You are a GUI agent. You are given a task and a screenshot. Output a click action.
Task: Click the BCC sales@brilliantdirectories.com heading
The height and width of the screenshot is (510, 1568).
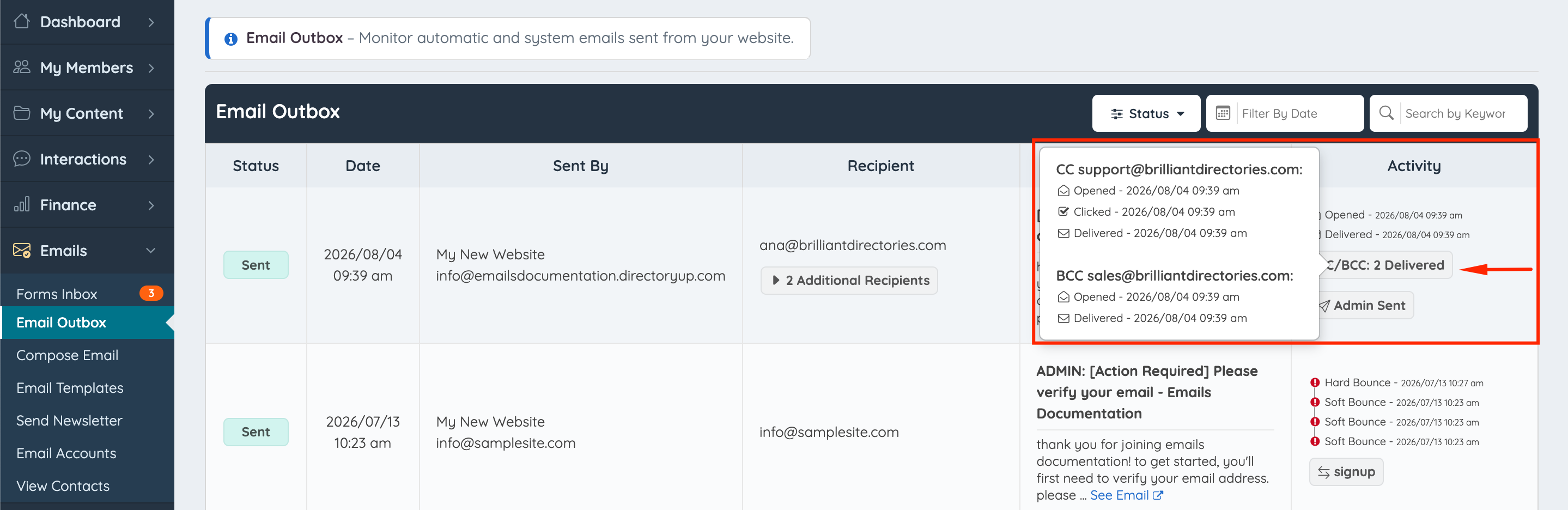pyautogui.click(x=1174, y=276)
